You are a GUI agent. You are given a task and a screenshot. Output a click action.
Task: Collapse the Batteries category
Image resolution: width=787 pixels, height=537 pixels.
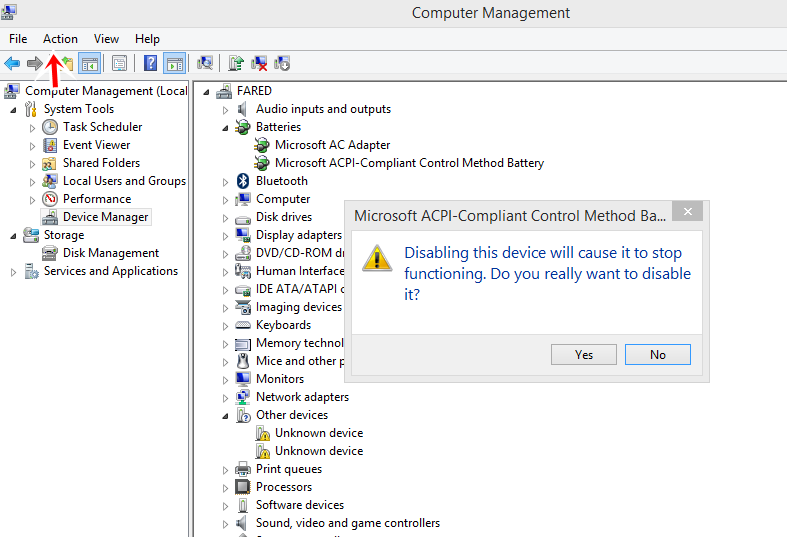click(225, 128)
